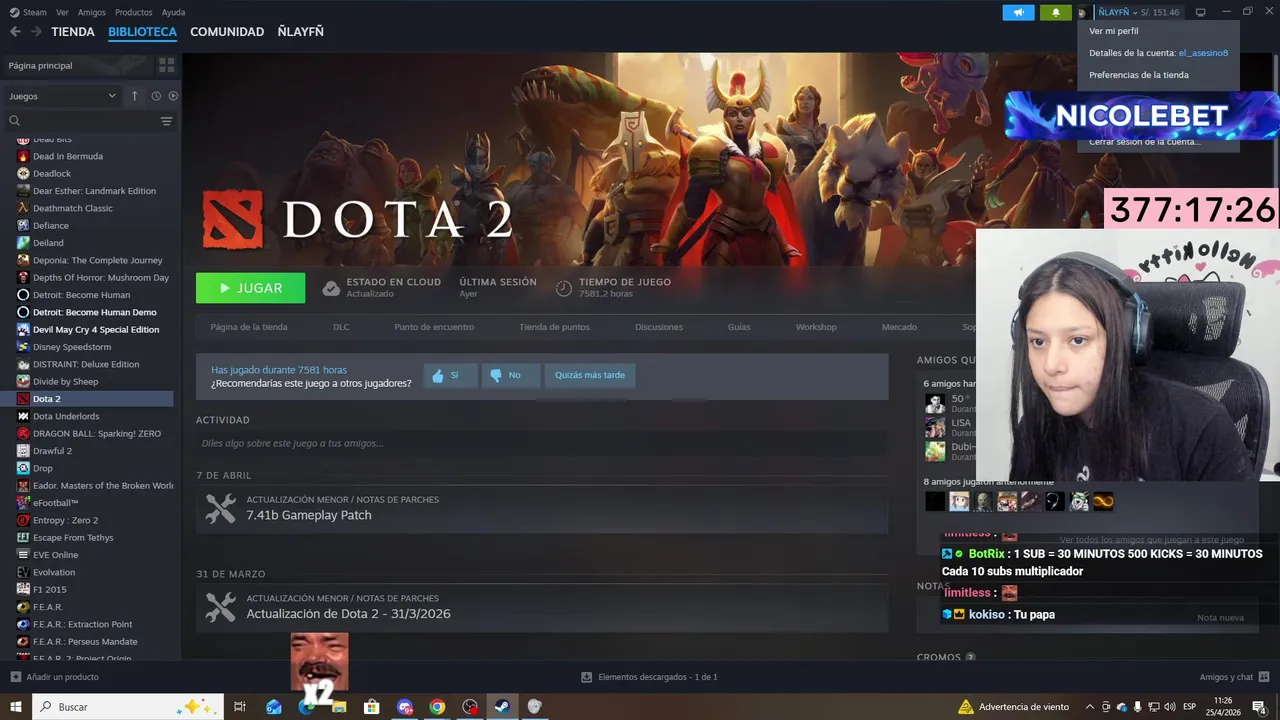
Task: Open Microsoft Store from taskbar
Action: coord(372,707)
